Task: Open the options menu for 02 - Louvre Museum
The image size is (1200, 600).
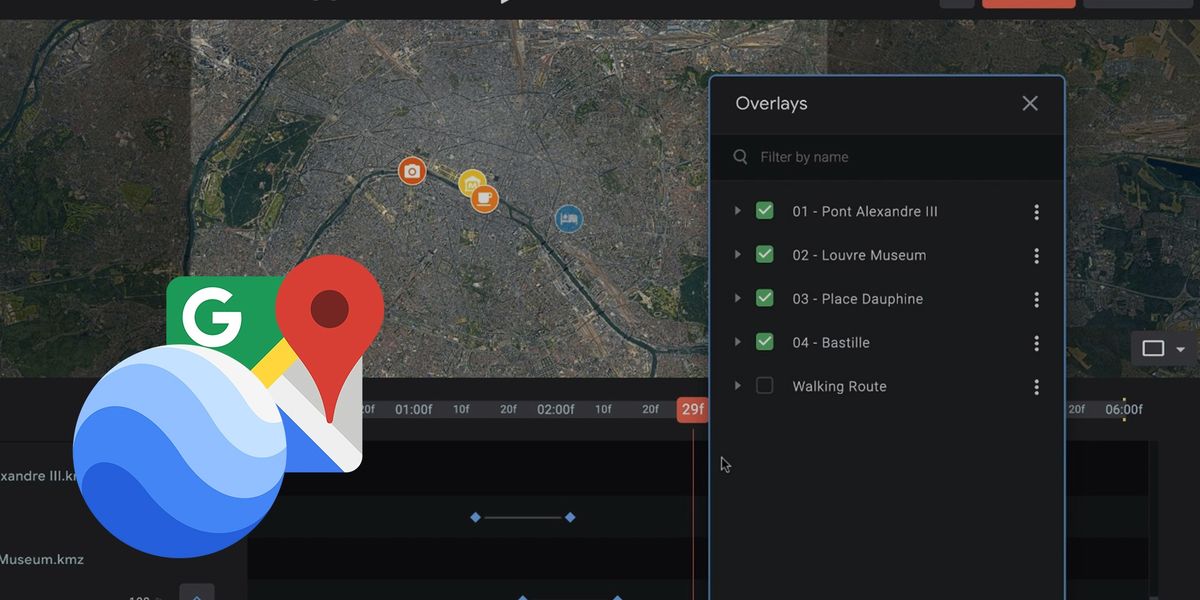Action: 1036,254
